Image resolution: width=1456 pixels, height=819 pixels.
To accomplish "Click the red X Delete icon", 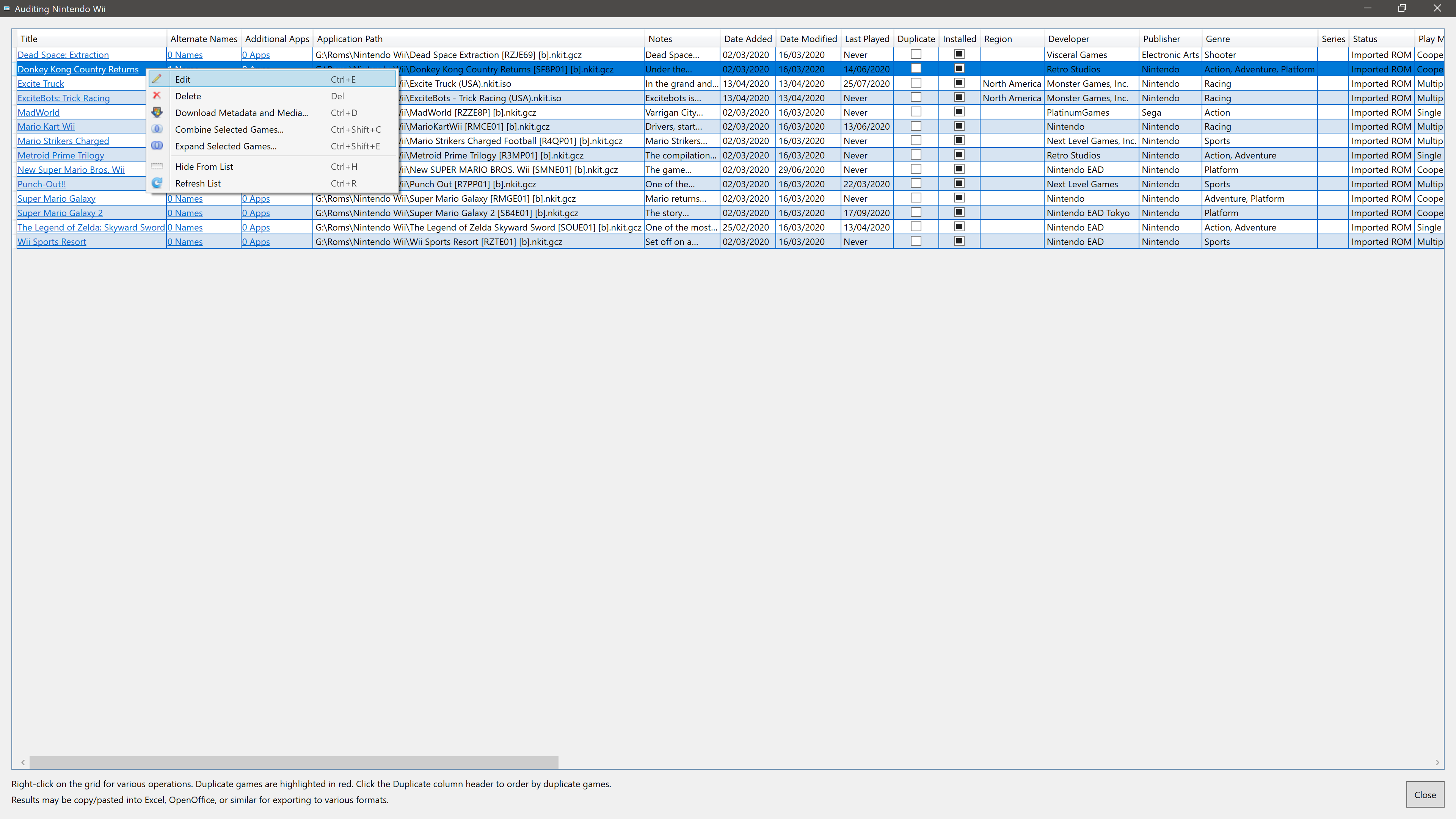I will 157,96.
